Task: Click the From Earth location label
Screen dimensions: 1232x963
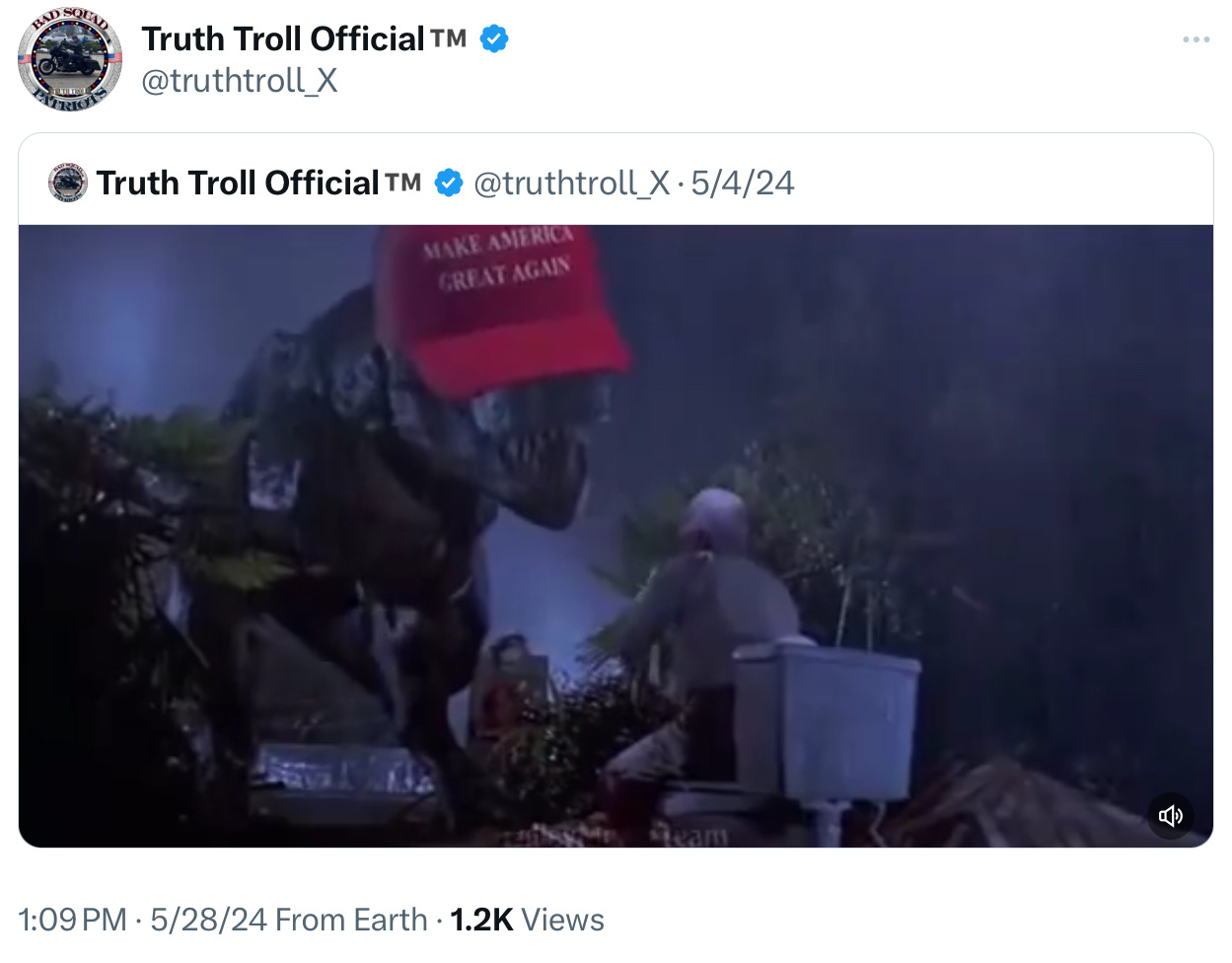Action: pos(351,920)
